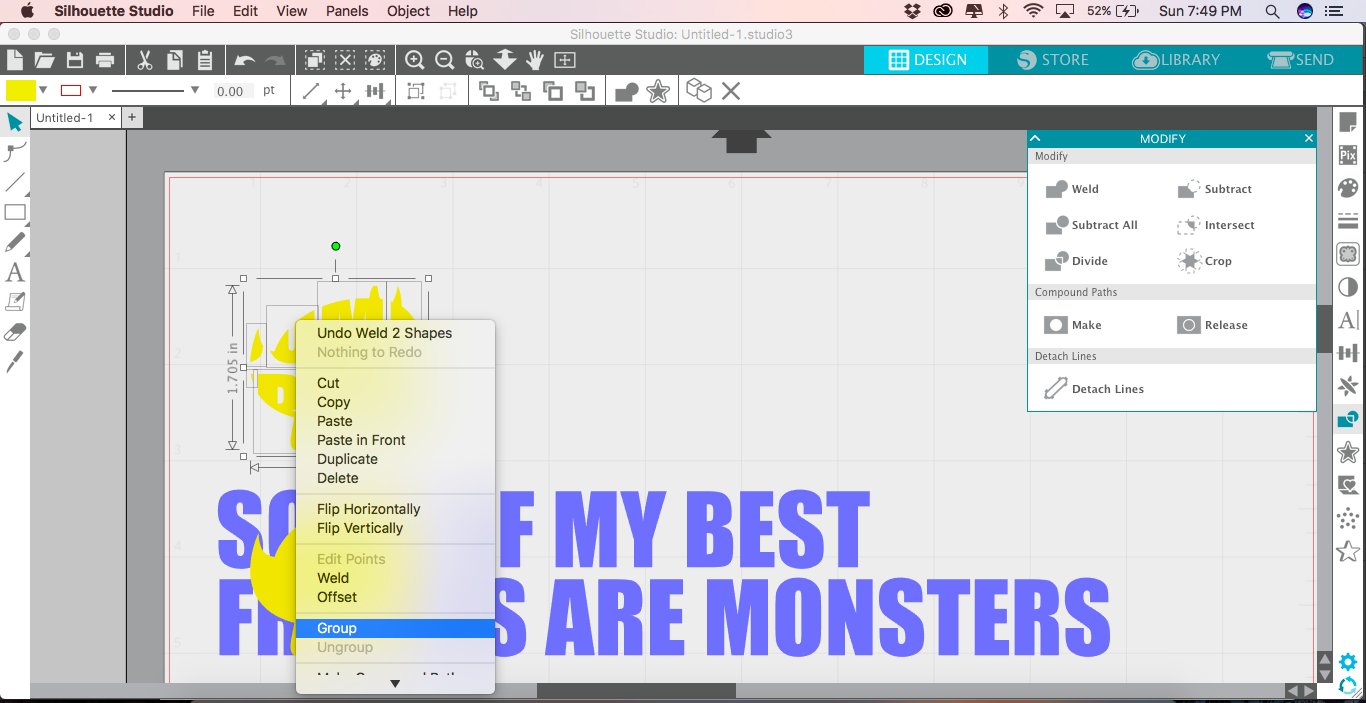Open the line style dropdown
1366x703 pixels.
[x=194, y=91]
